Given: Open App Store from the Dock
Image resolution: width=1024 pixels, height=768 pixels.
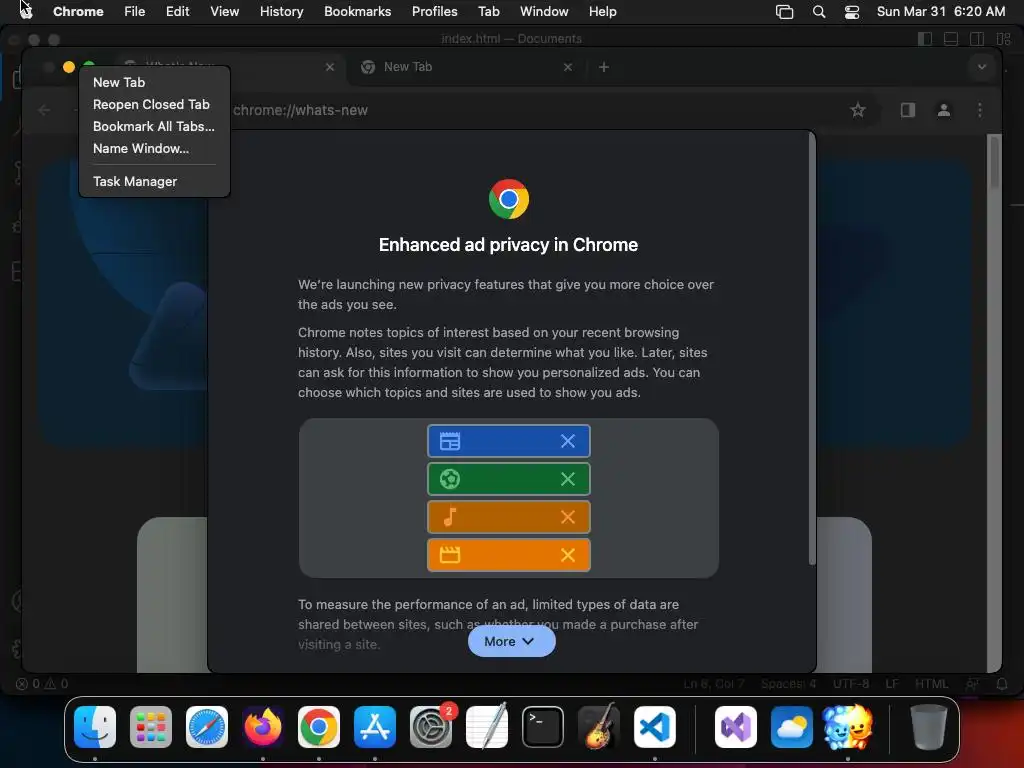Looking at the screenshot, I should (375, 727).
